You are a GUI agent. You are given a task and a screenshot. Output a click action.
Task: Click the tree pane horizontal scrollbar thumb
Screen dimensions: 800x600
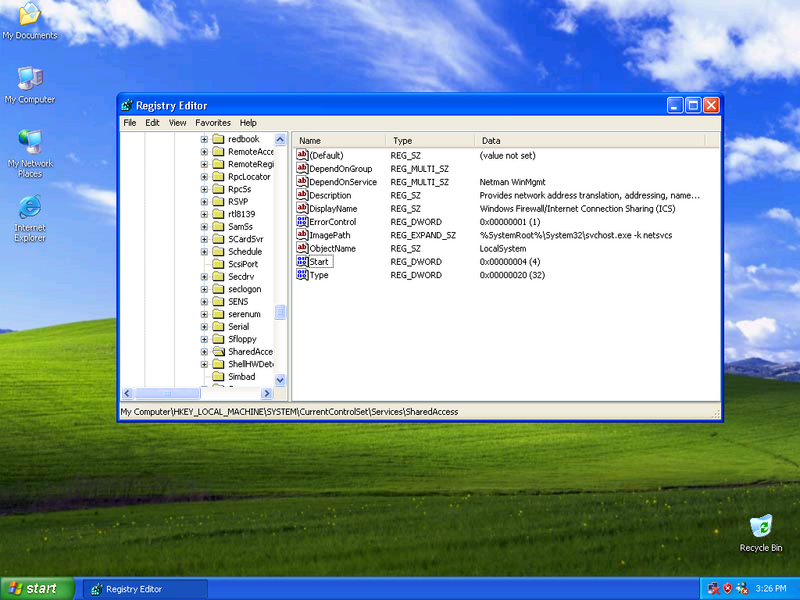[167, 393]
